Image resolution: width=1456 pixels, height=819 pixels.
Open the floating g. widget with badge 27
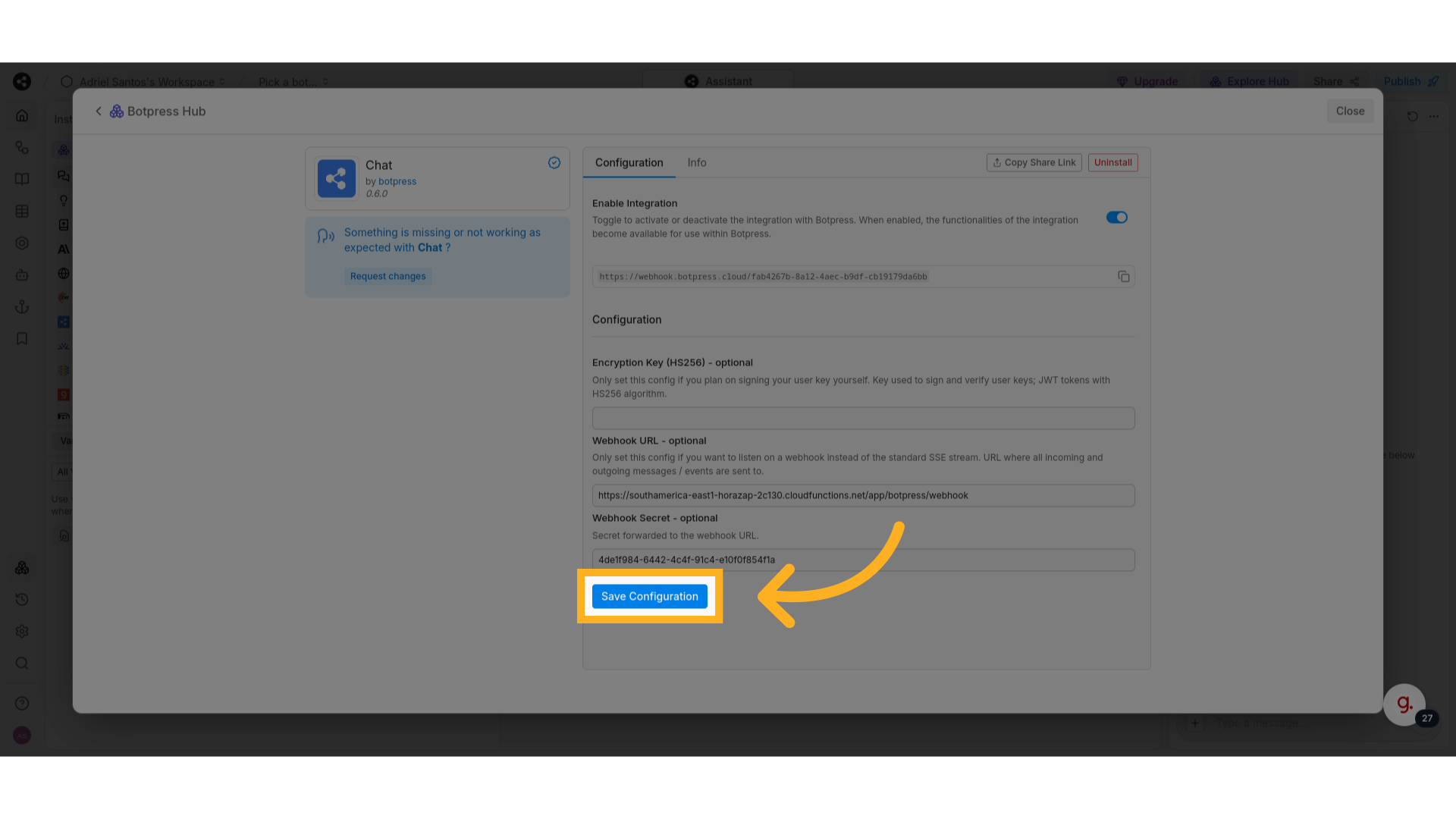tap(1404, 704)
